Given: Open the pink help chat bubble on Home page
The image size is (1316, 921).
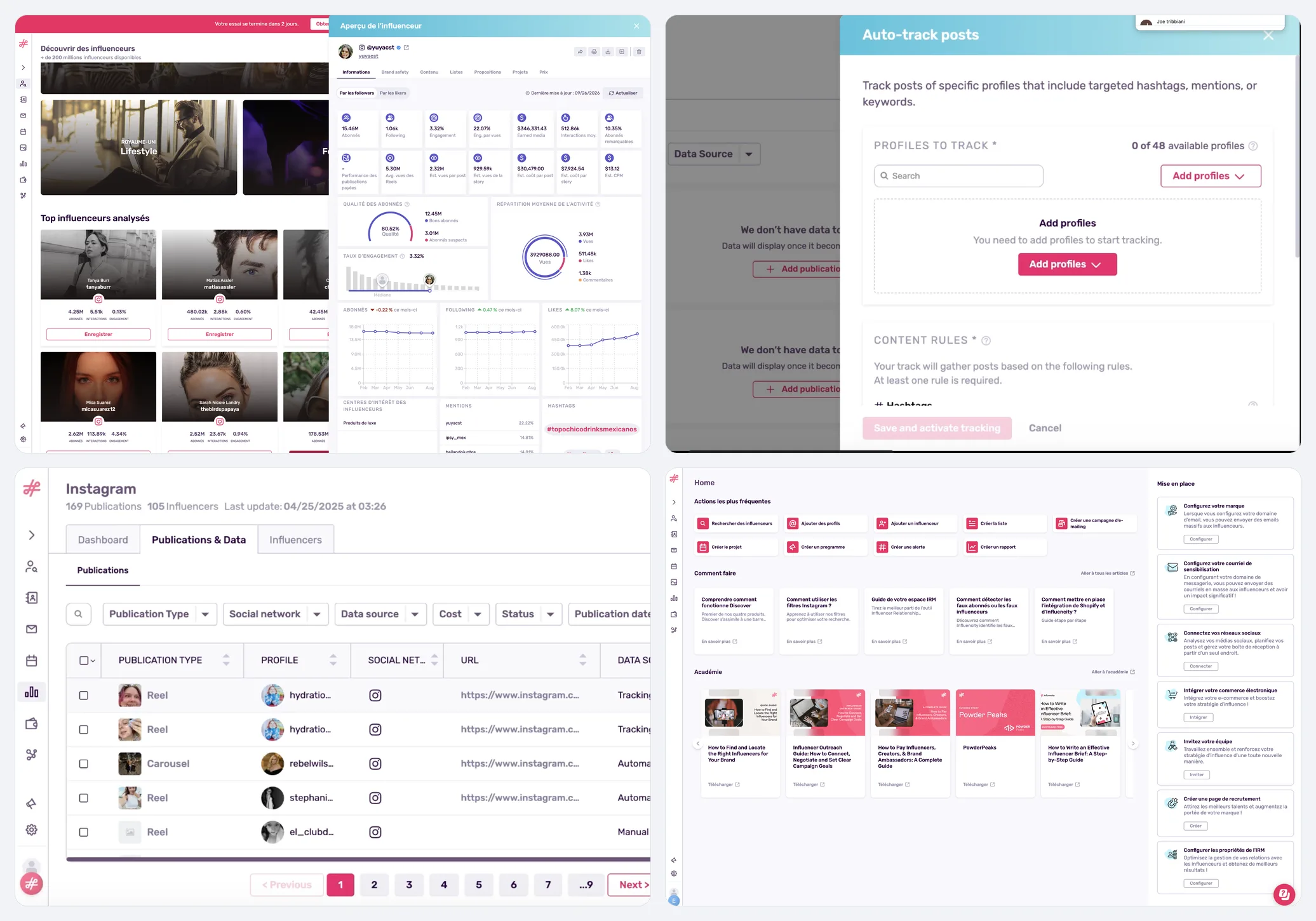Looking at the screenshot, I should tap(1284, 894).
